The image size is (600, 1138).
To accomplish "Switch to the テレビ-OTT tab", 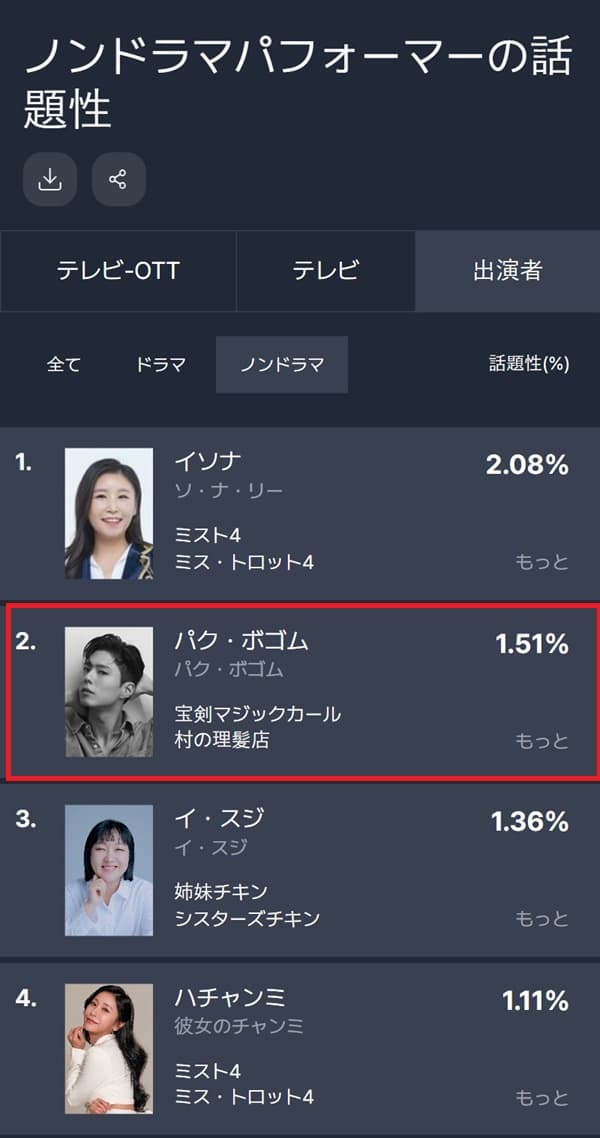I will pos(118,271).
